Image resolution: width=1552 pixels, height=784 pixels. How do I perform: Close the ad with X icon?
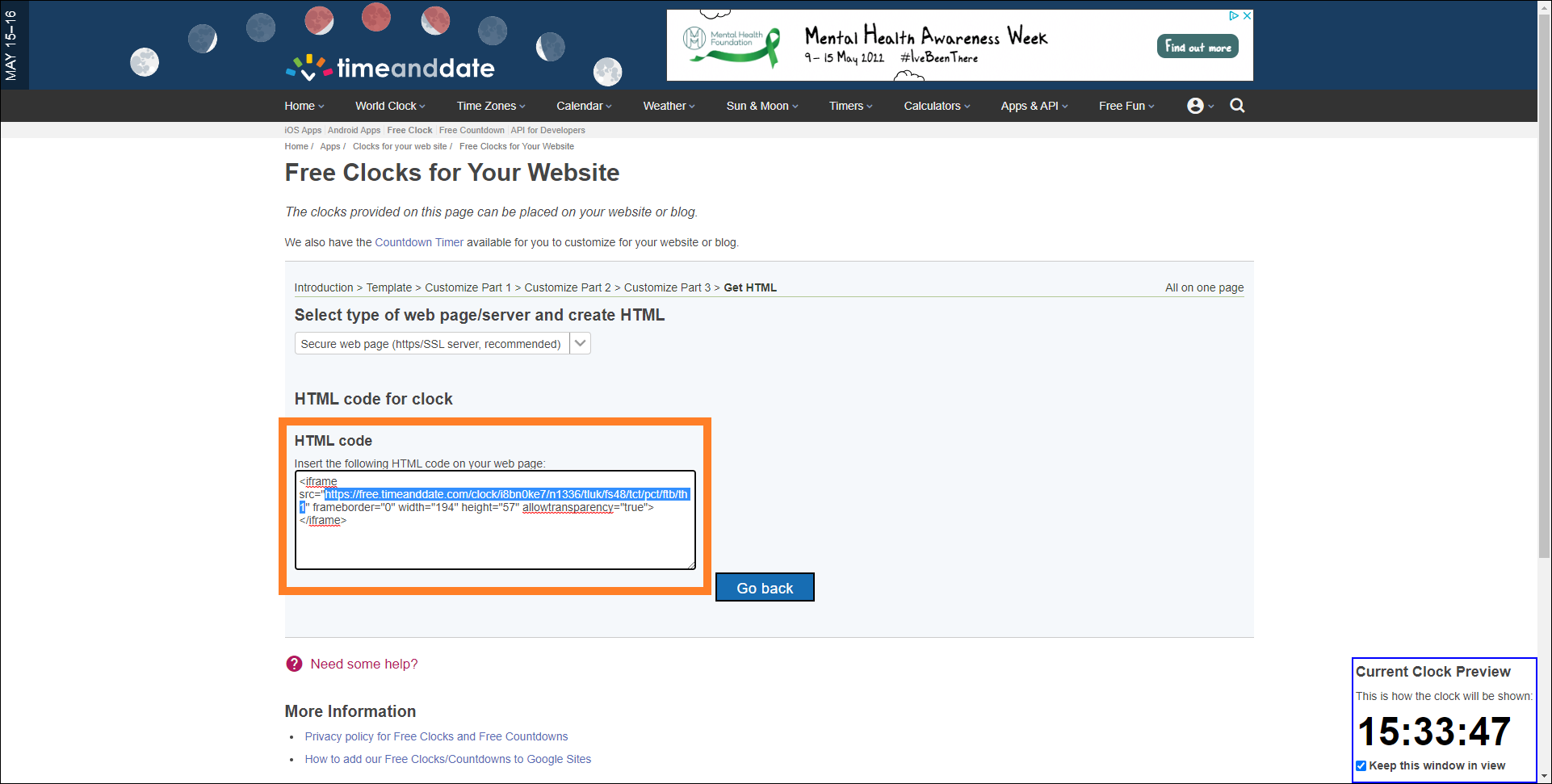(x=1247, y=15)
